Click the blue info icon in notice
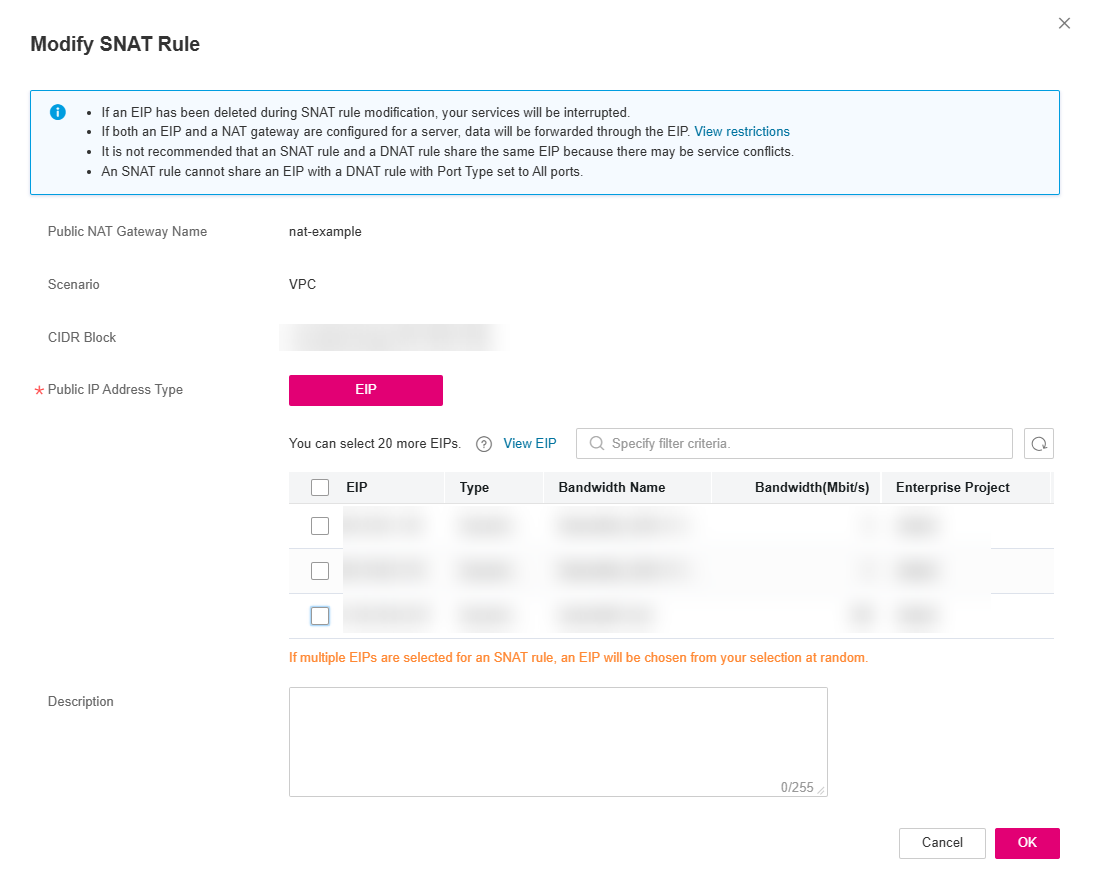The image size is (1093, 887). coord(58,112)
